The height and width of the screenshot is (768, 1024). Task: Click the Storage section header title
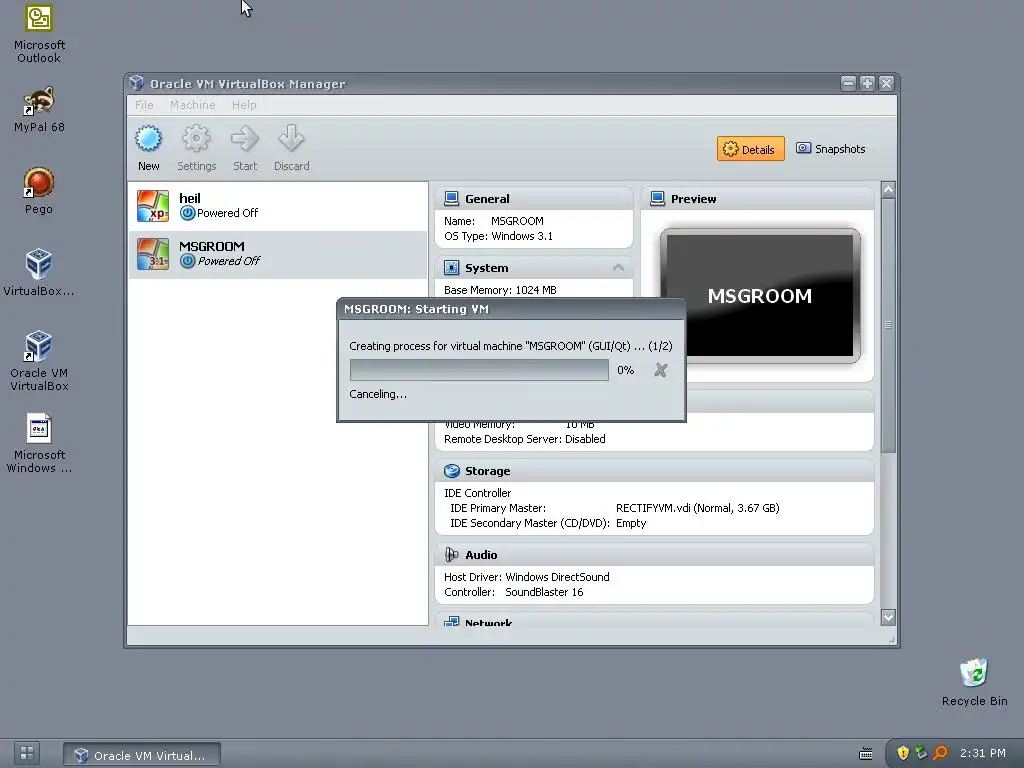click(487, 471)
